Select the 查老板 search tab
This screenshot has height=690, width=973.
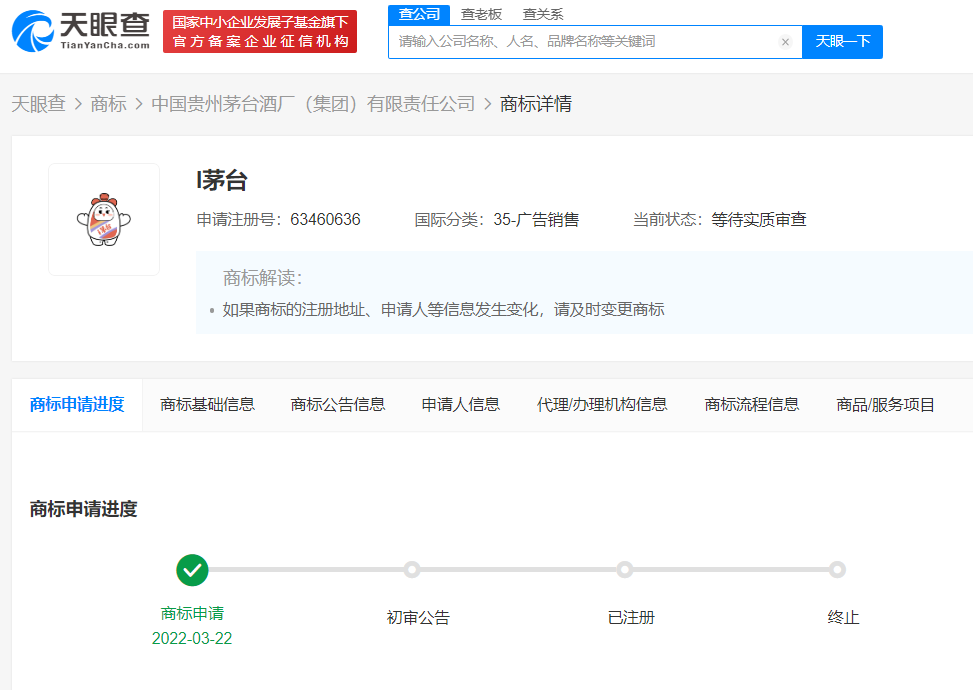point(481,14)
